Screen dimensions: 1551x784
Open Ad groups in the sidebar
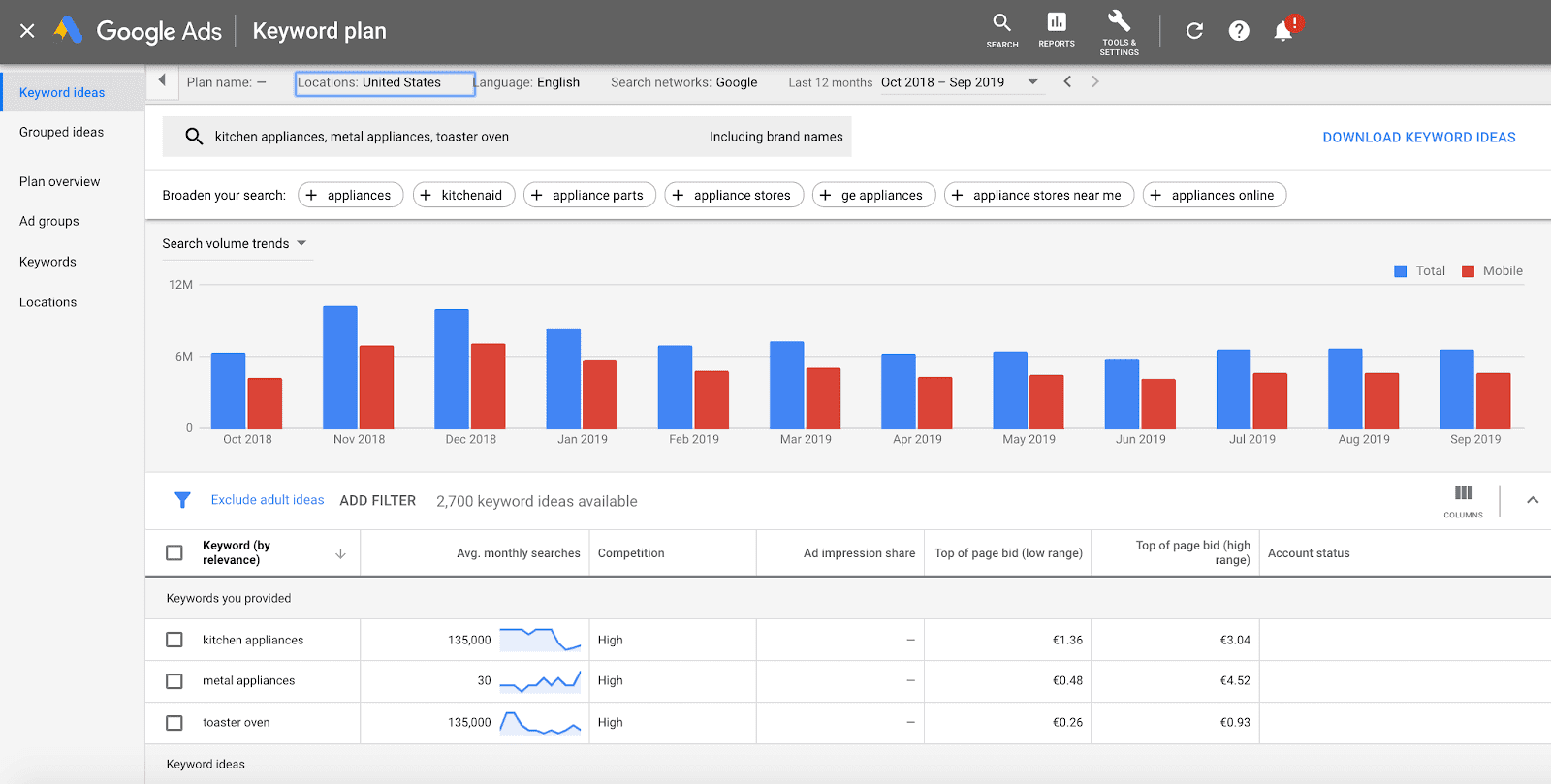[x=49, y=221]
